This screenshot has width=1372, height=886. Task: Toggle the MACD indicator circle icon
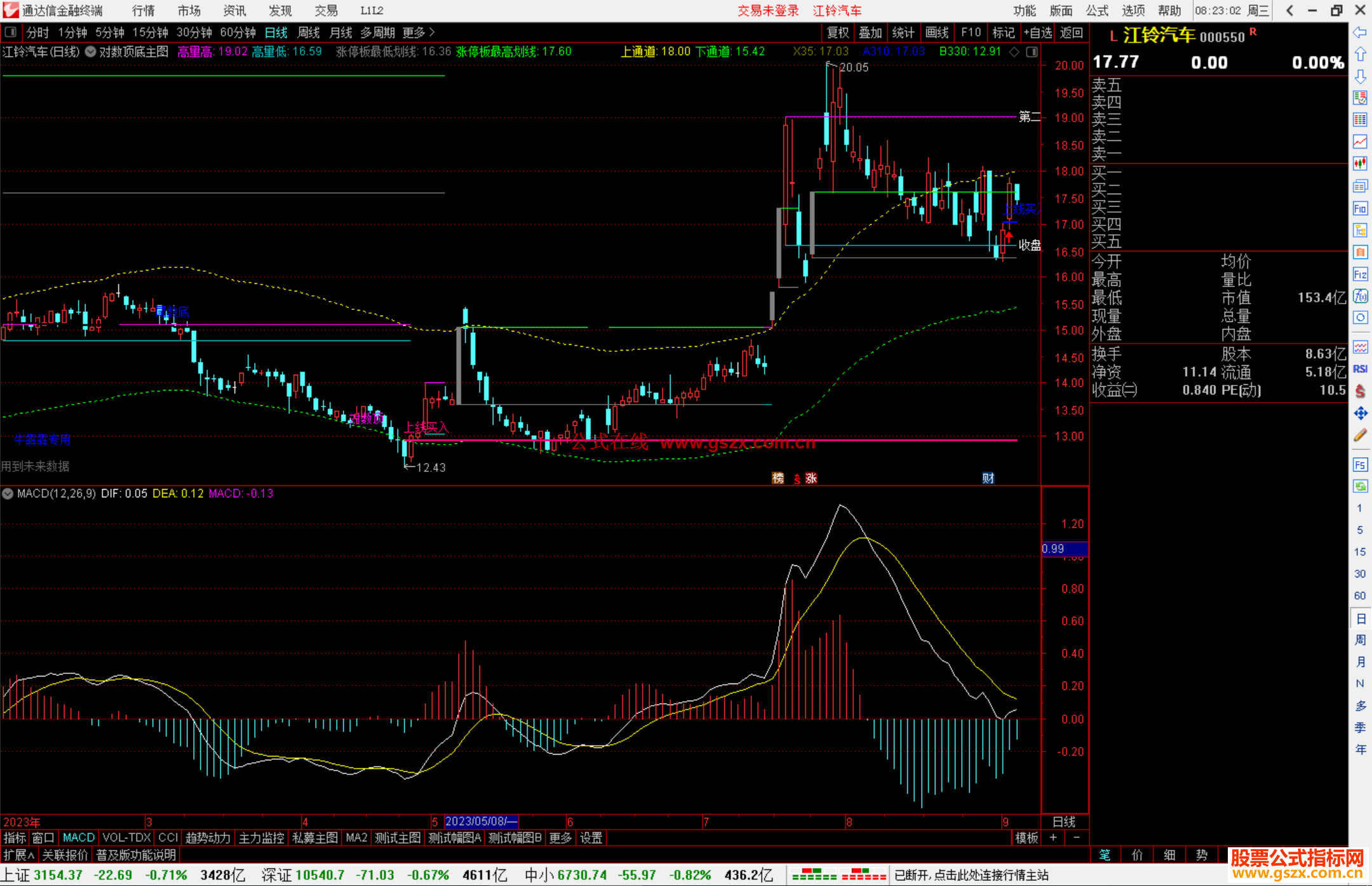(x=8, y=493)
